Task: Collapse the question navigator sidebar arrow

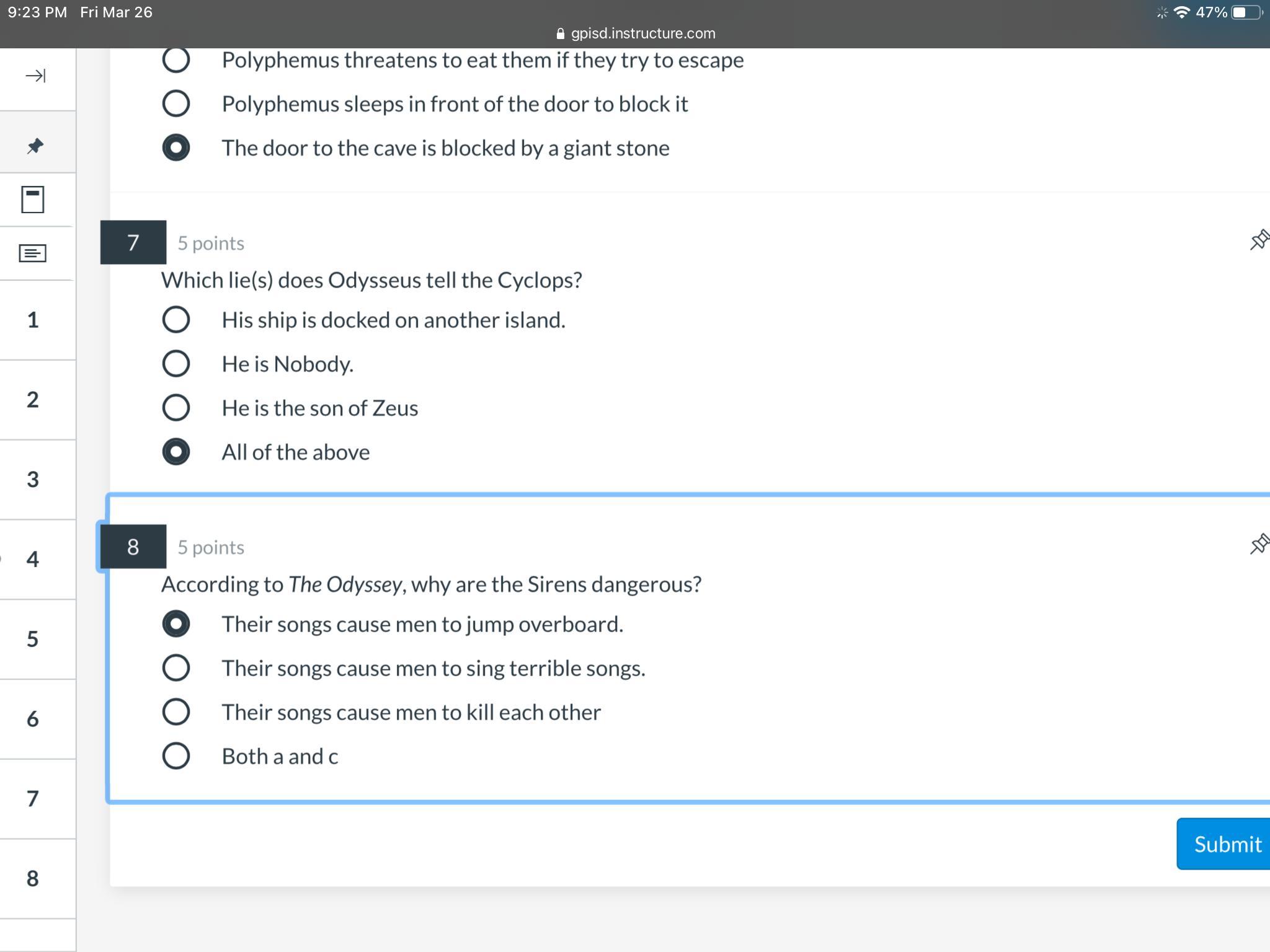Action: (35, 76)
